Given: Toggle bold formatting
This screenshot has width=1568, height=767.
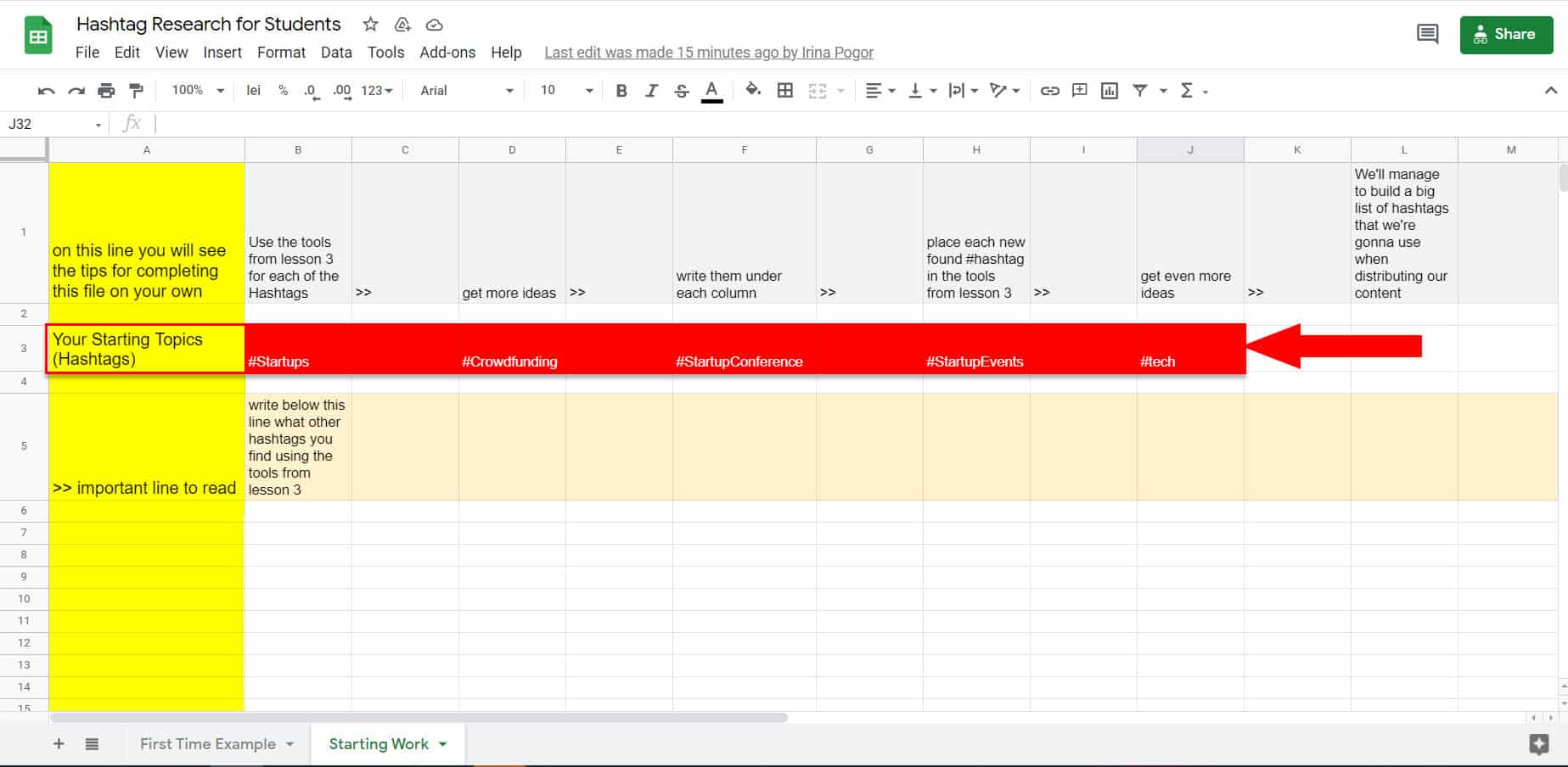Looking at the screenshot, I should click(621, 91).
